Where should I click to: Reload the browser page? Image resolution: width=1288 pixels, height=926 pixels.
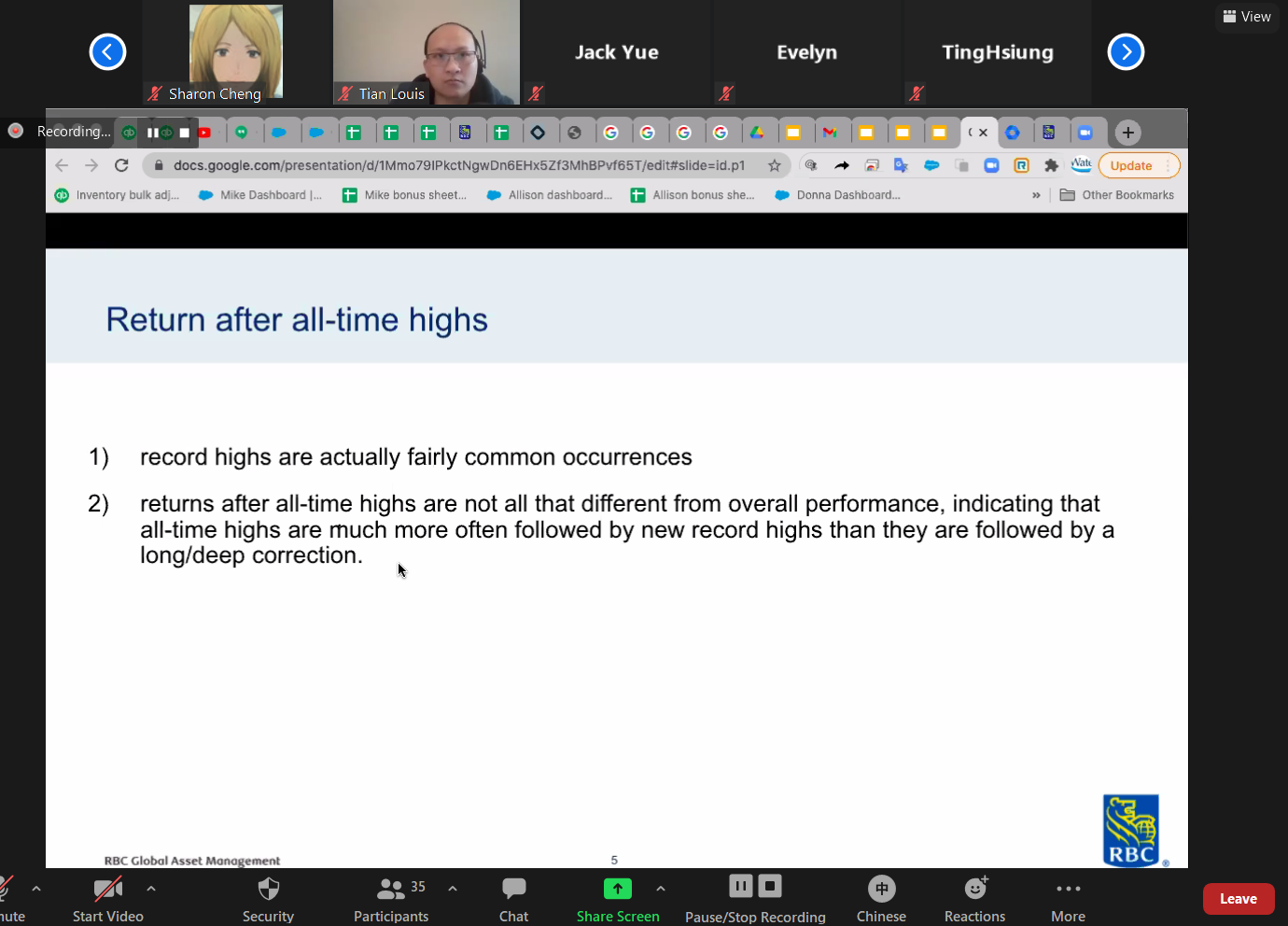click(121, 165)
